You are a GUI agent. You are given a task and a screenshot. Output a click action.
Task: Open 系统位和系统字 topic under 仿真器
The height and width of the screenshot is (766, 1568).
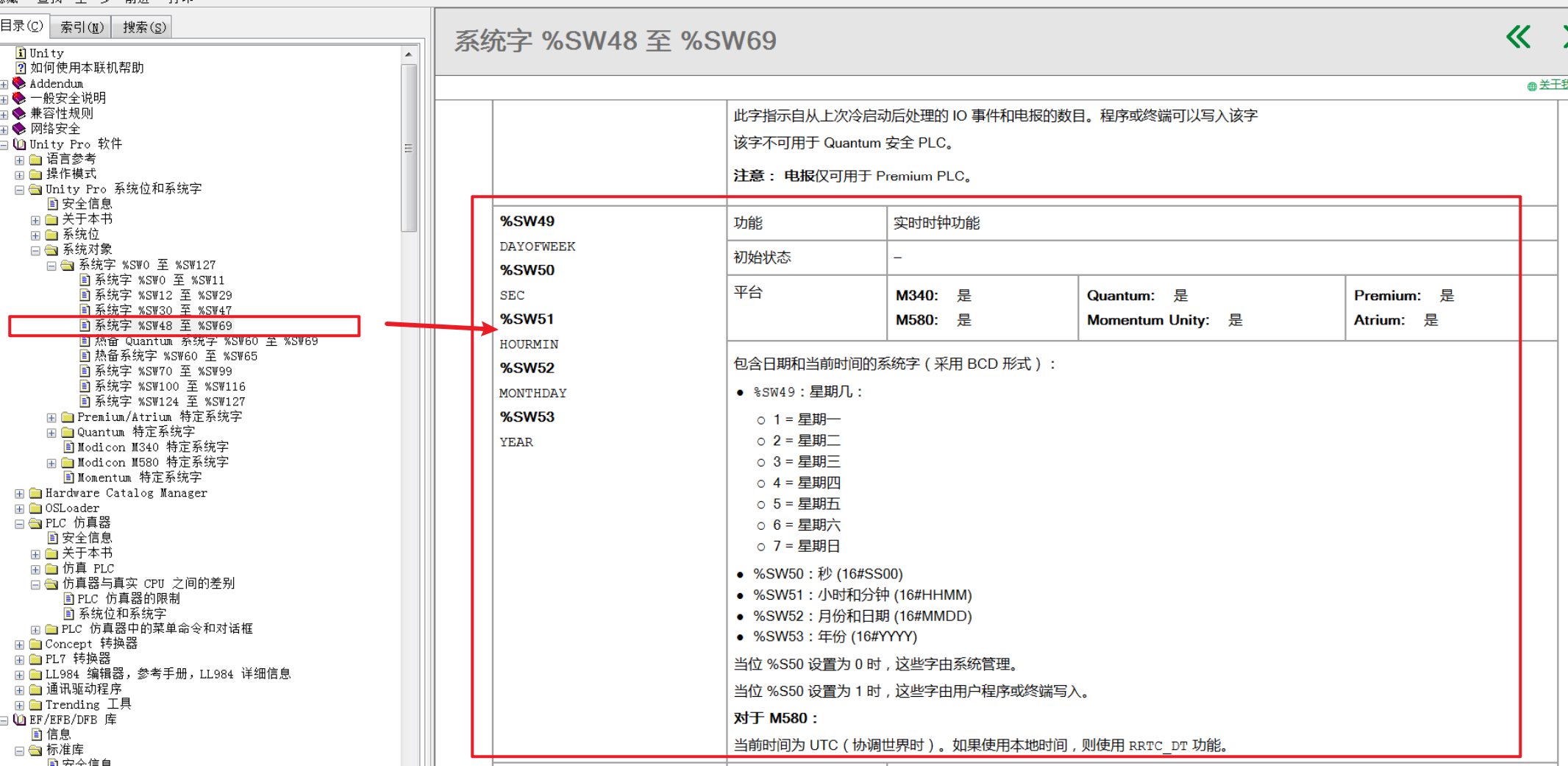click(x=122, y=614)
